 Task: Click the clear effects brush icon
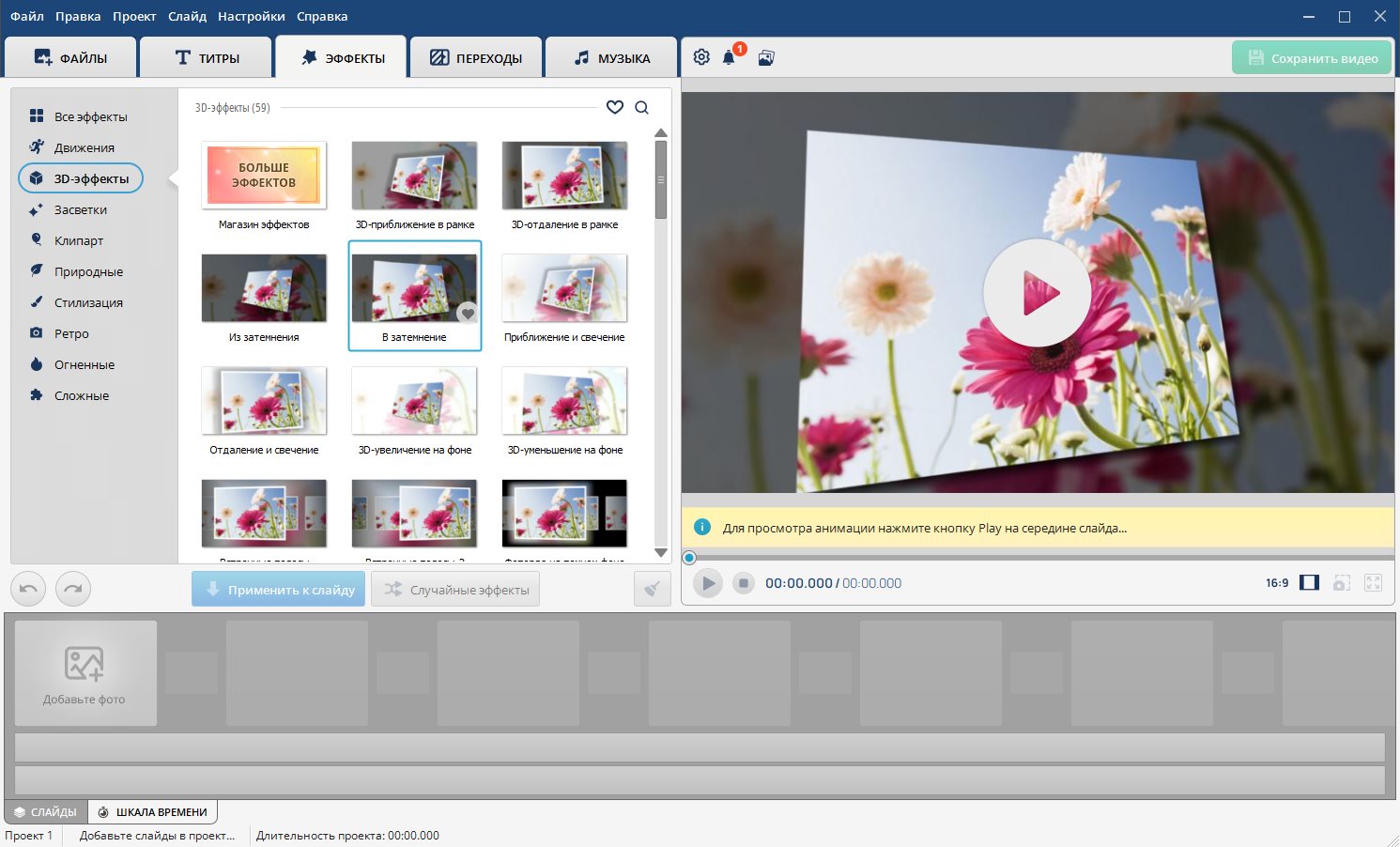tap(652, 590)
